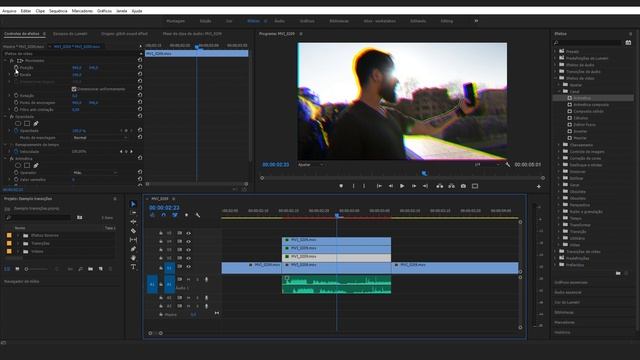Toggle eye visibility of track V4

coord(189,241)
